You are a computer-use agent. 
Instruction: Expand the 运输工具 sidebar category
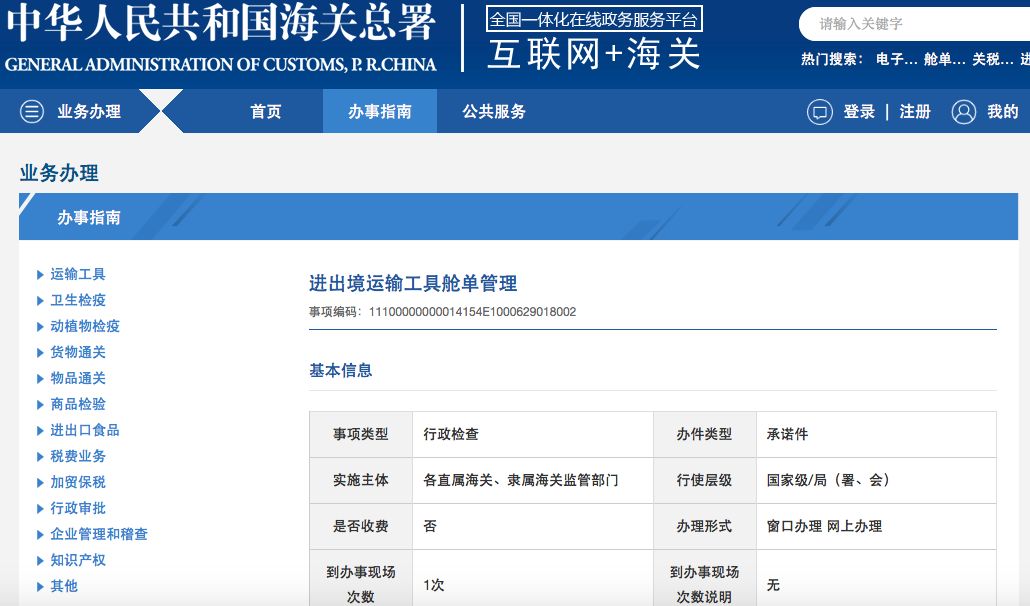[78, 274]
